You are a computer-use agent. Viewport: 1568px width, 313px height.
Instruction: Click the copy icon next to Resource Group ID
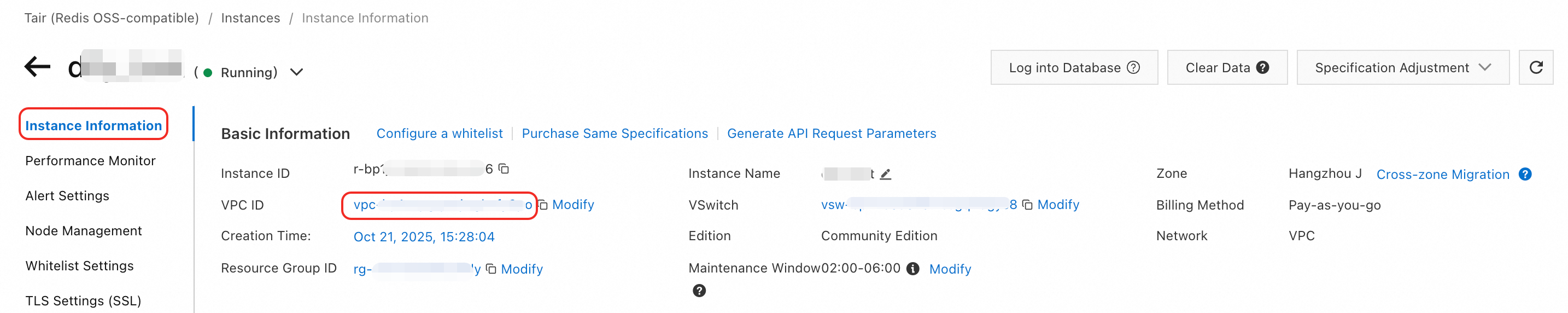491,269
